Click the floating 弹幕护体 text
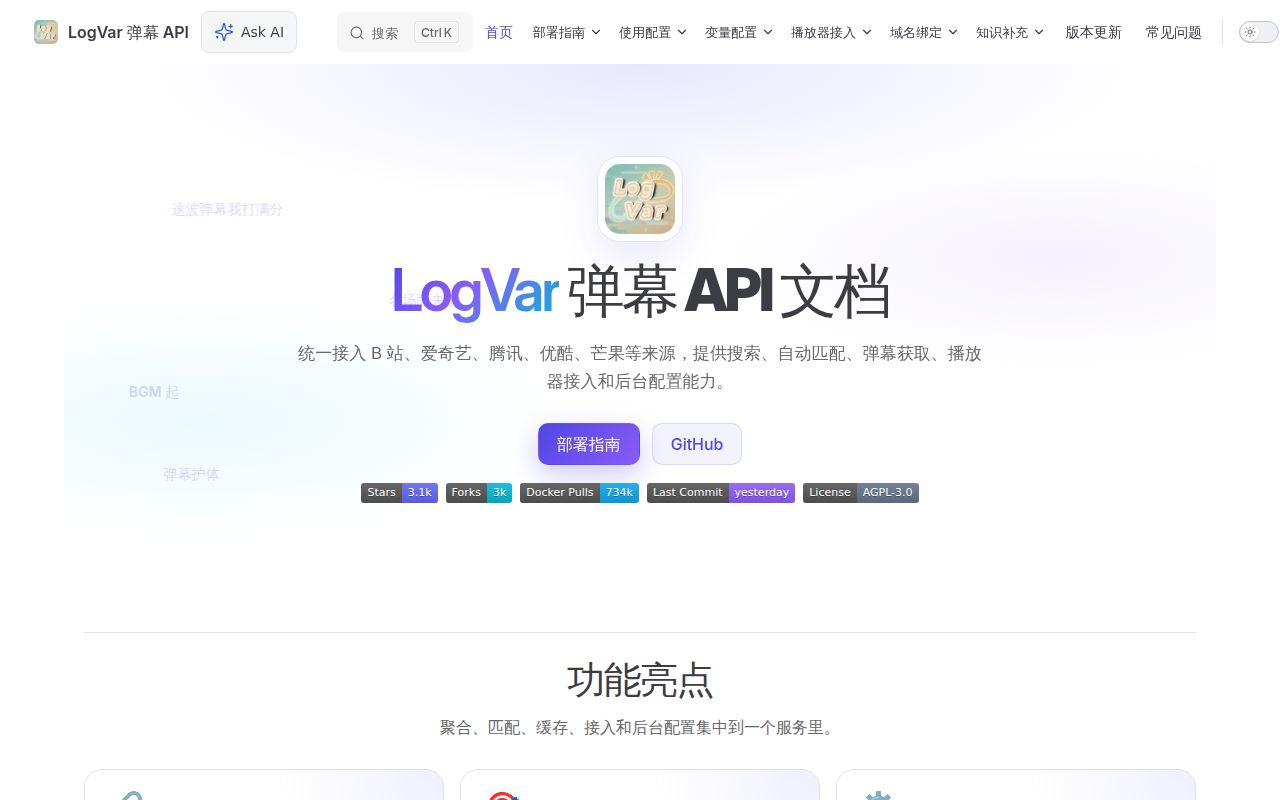This screenshot has height=800, width=1280. [x=191, y=474]
